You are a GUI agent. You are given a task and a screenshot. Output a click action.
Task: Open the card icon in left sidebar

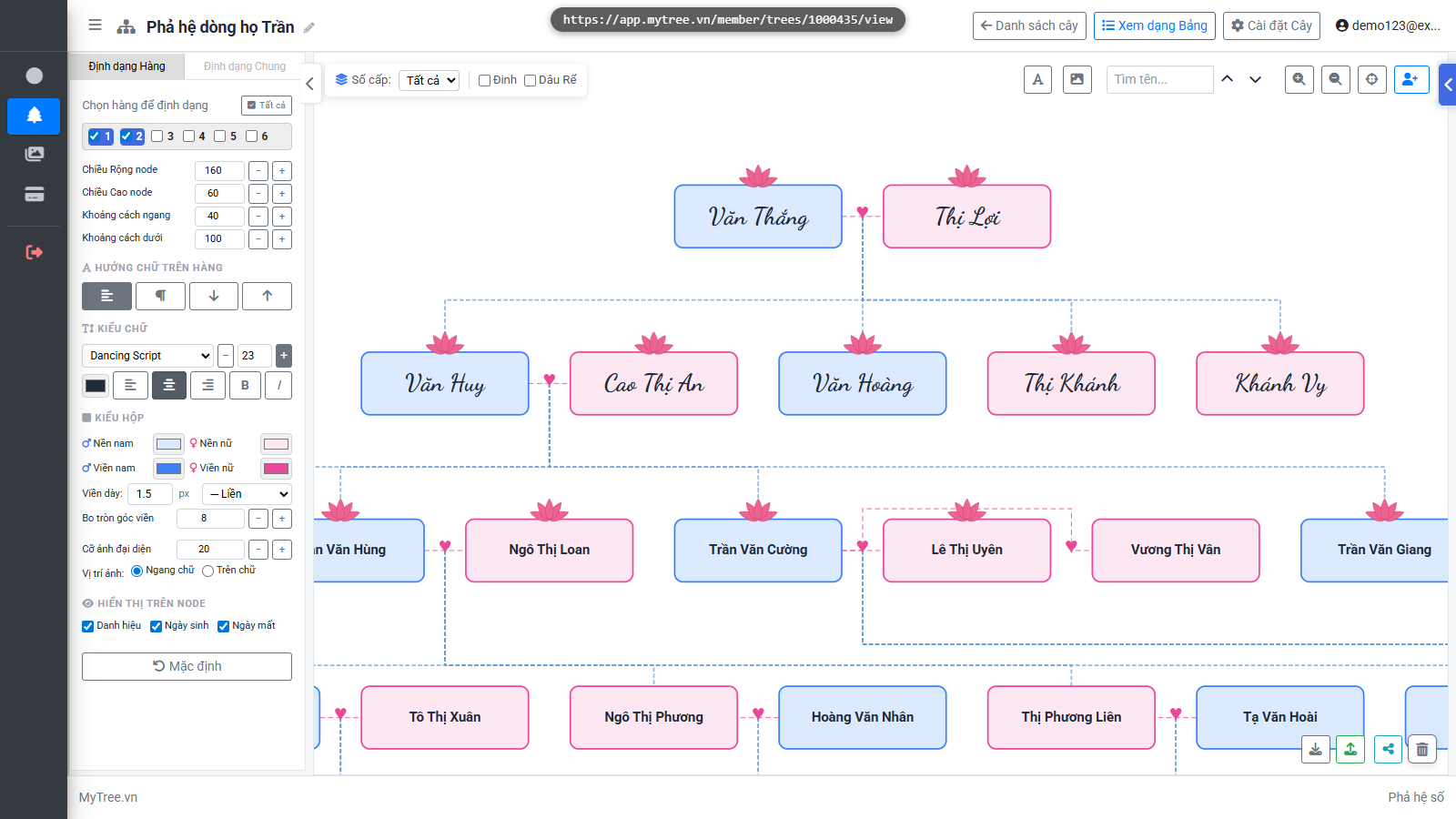[34, 194]
